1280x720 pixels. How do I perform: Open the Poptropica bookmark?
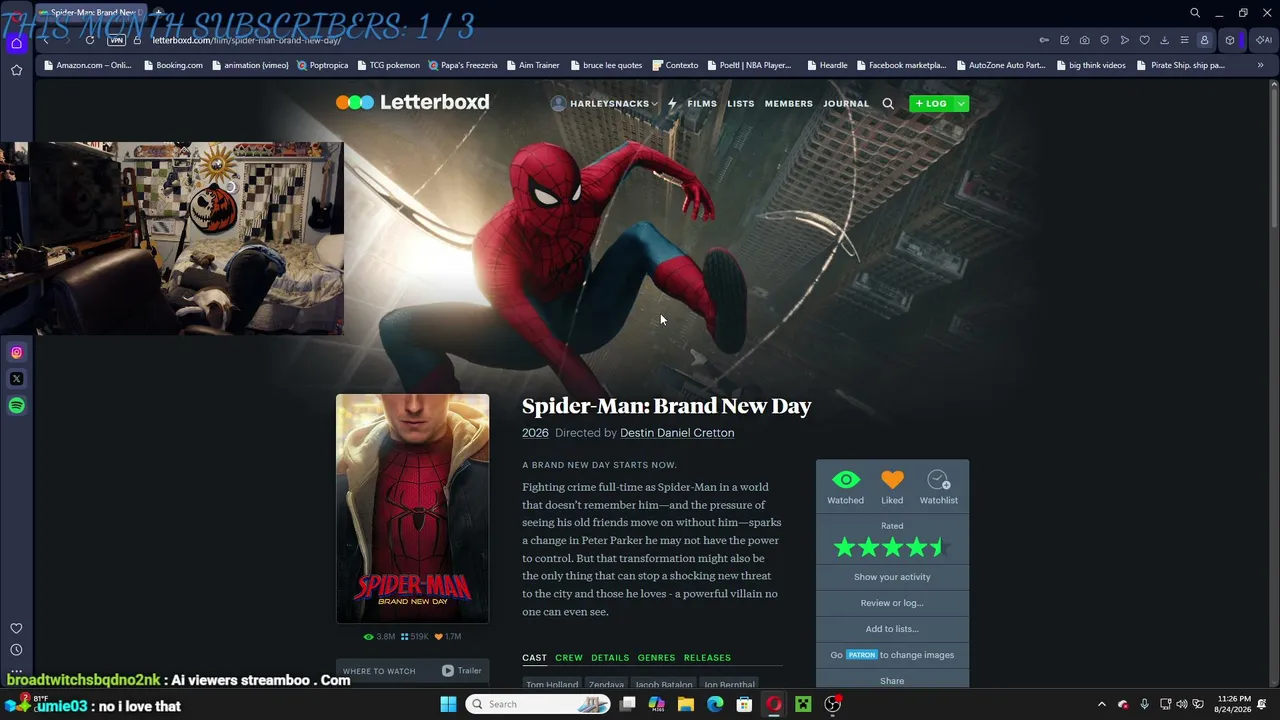pos(322,65)
